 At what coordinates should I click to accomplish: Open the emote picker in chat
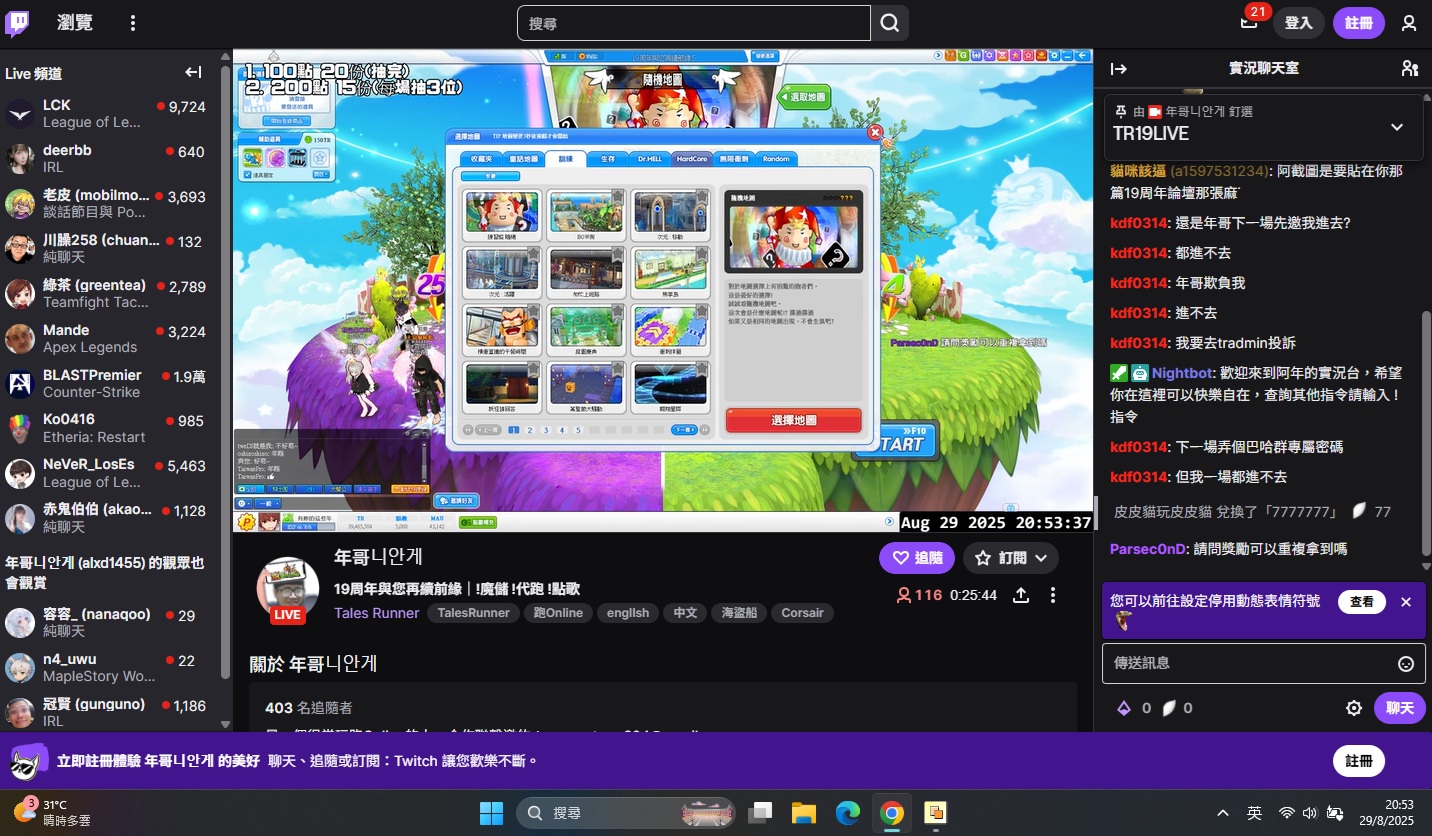[1405, 664]
